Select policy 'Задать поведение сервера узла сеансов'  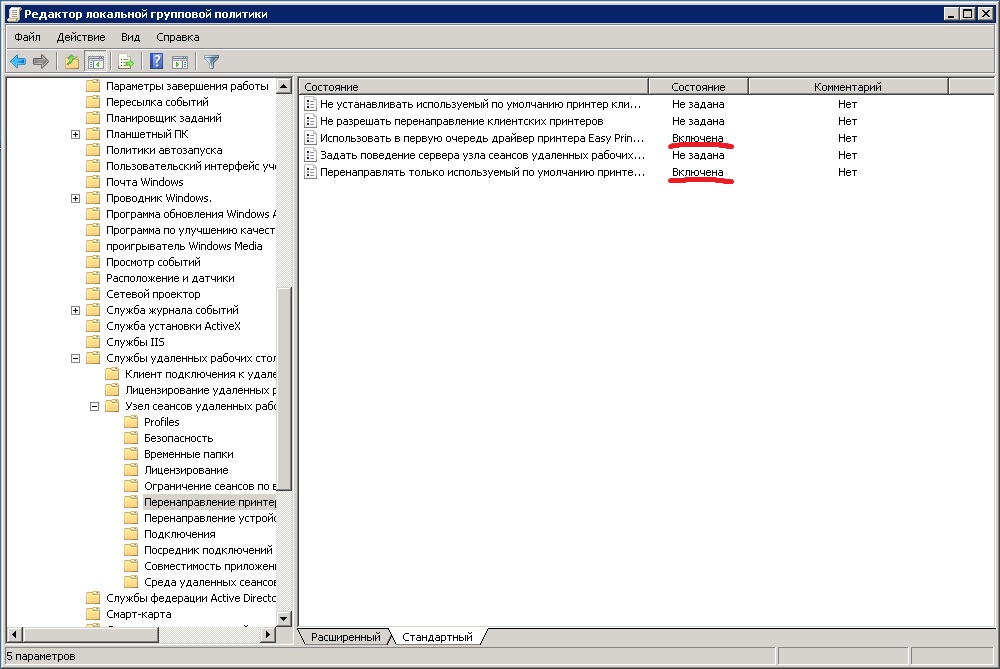coord(482,155)
